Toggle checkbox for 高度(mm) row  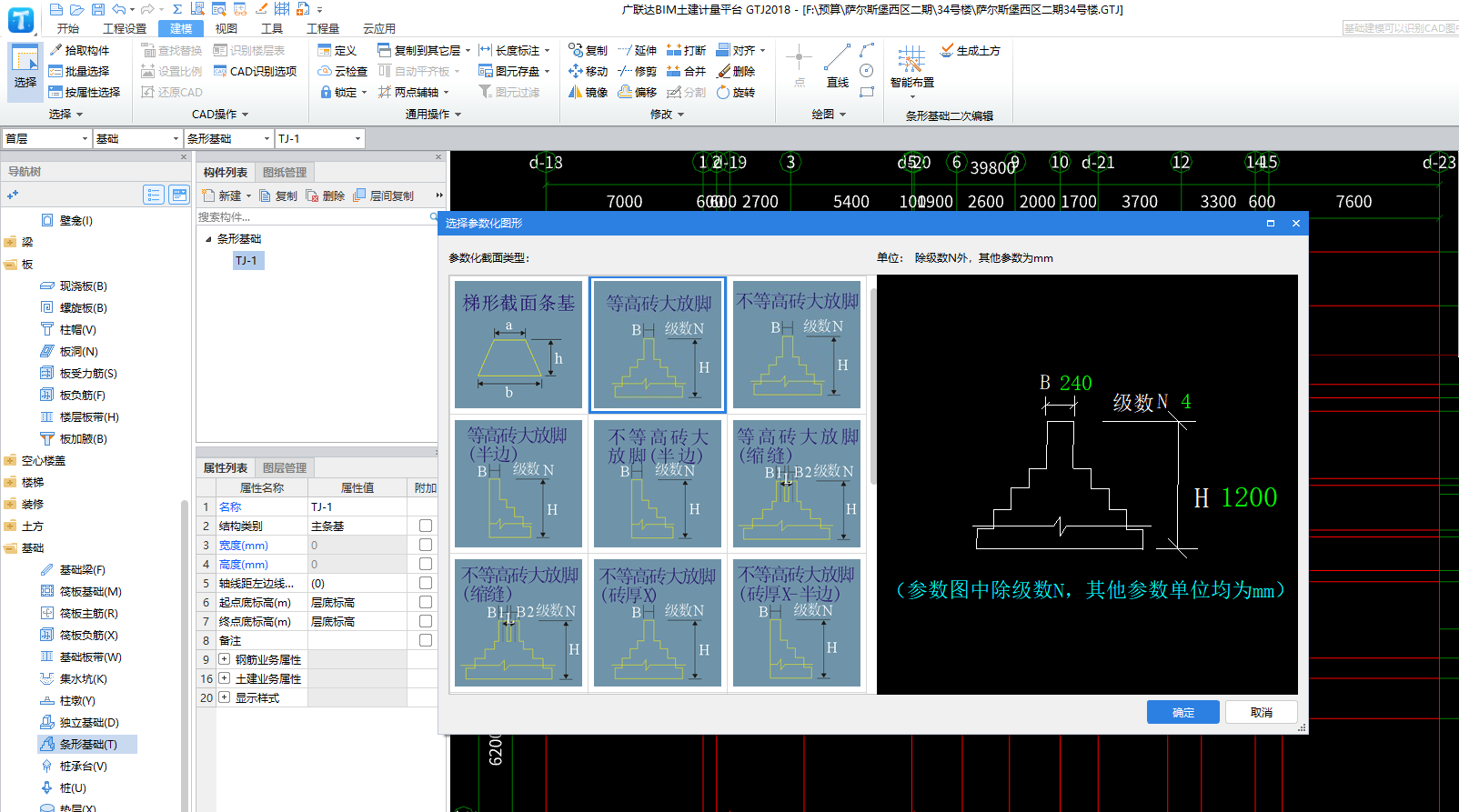(425, 564)
